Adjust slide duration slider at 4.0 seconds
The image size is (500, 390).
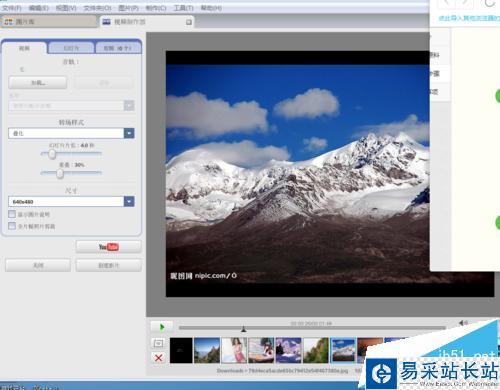(x=52, y=154)
